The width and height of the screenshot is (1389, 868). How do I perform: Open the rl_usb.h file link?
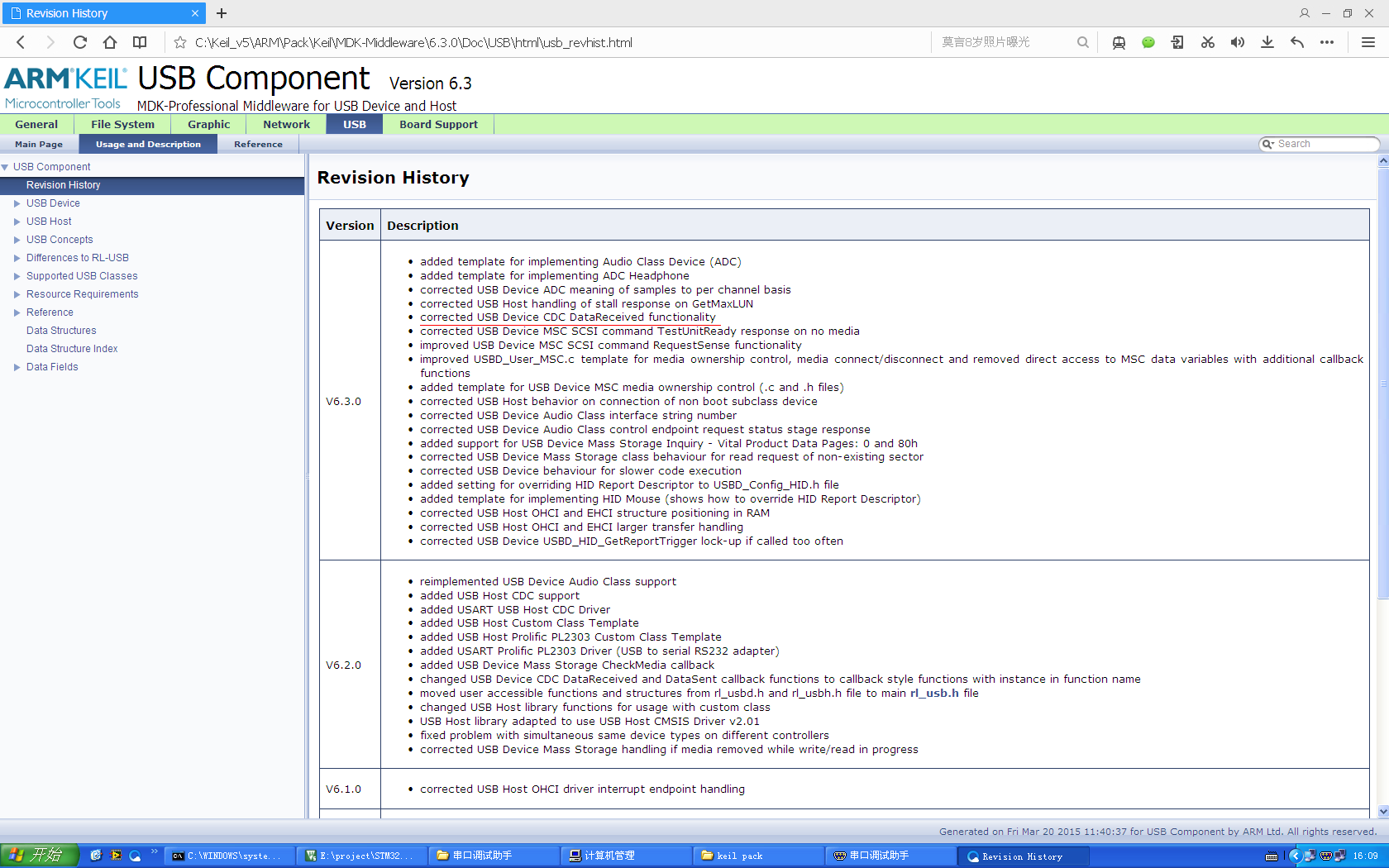[934, 694]
